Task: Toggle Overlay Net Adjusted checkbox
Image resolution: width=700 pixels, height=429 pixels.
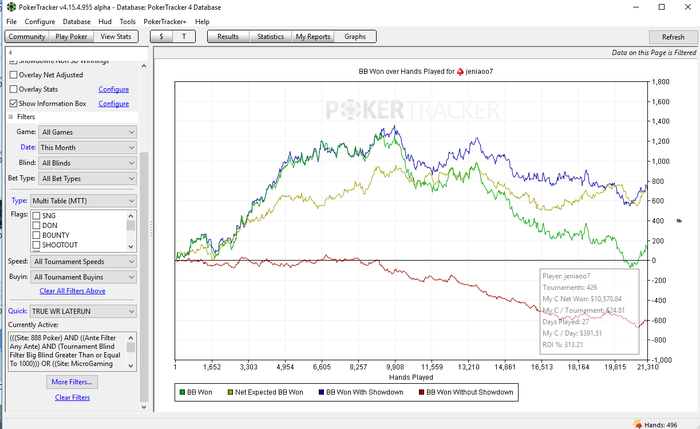Action: pyautogui.click(x=13, y=75)
